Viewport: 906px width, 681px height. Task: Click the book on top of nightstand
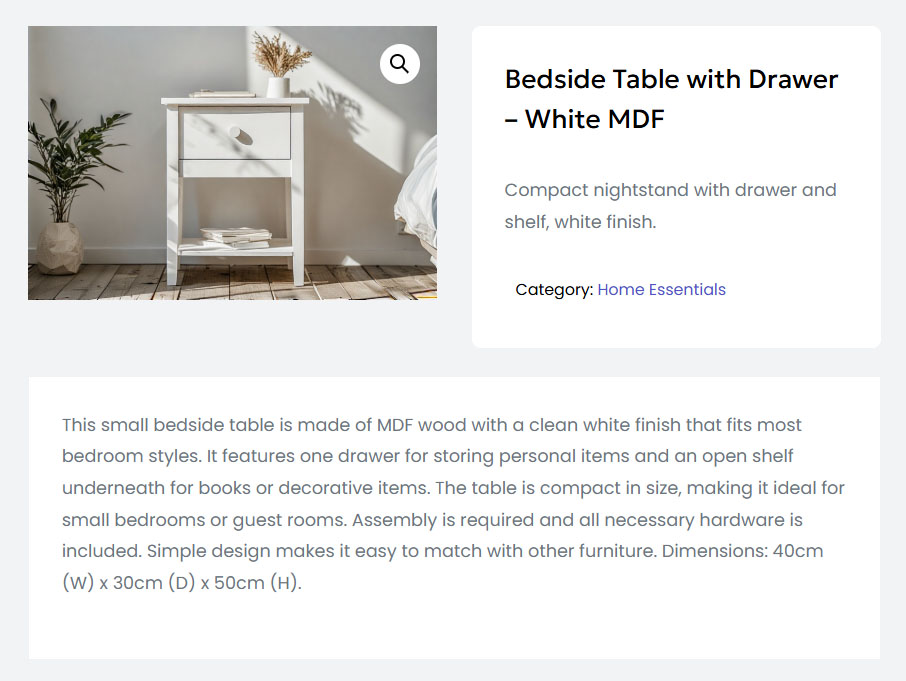coord(222,94)
